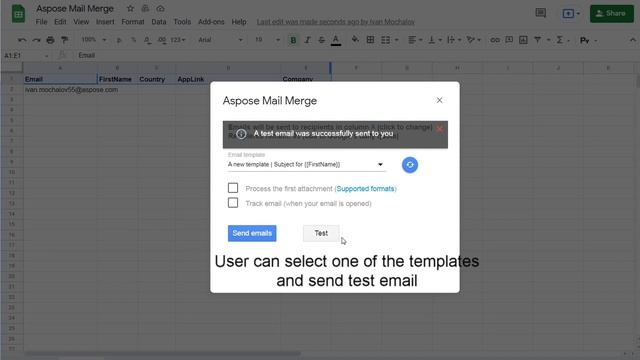Open the font size dropdown
Image resolution: width=640 pixels, height=360 pixels.
click(267, 40)
